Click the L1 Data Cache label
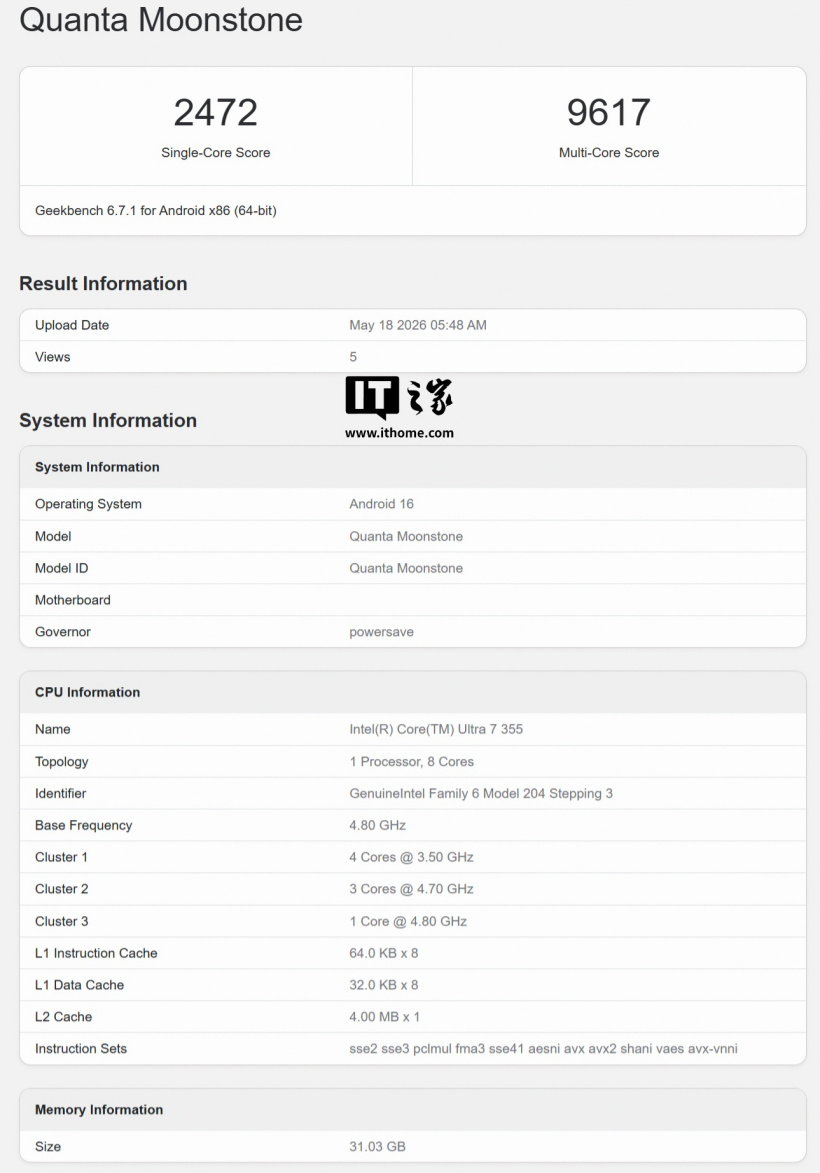820x1173 pixels. [x=79, y=985]
